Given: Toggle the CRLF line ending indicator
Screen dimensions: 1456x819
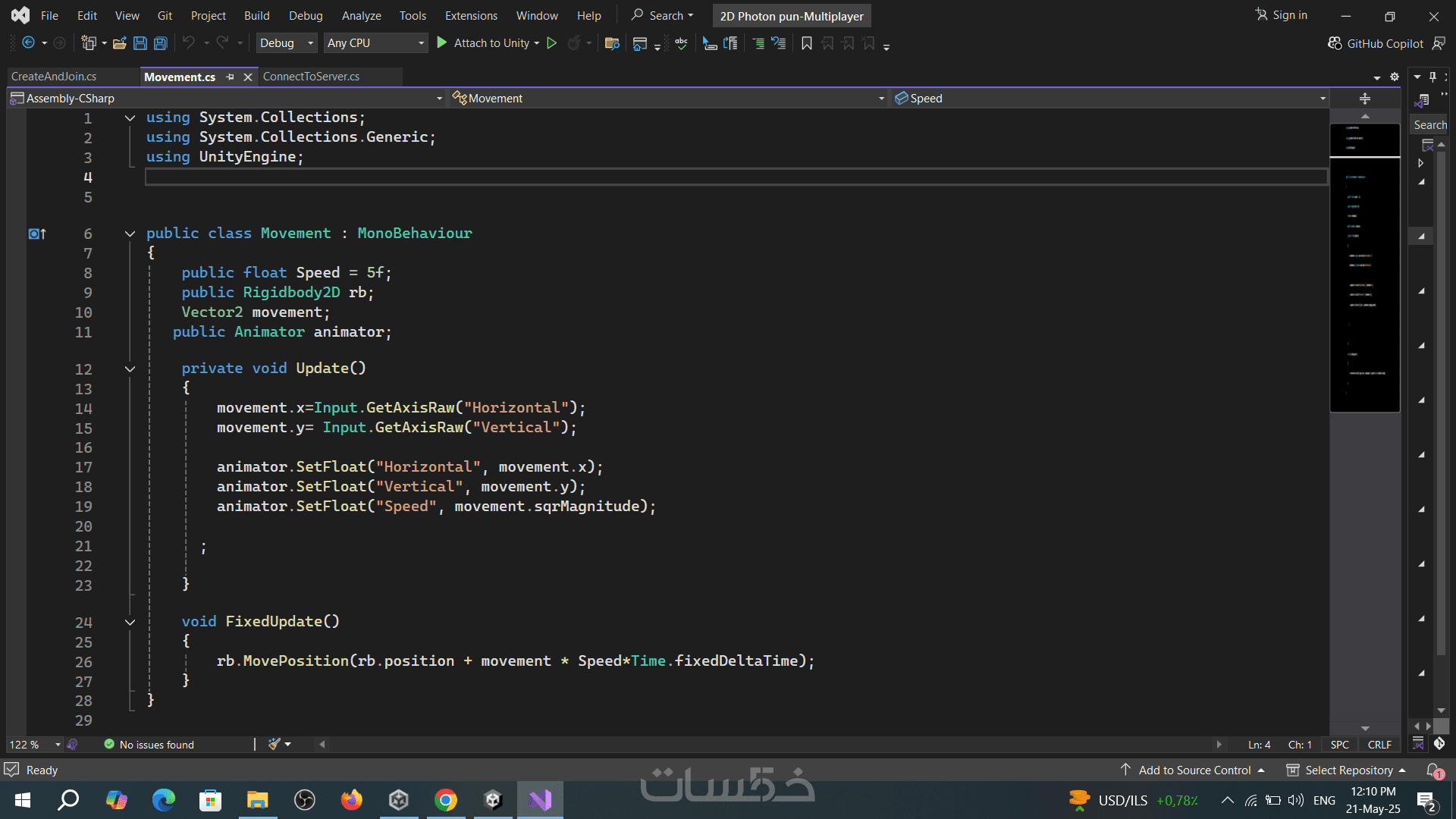Looking at the screenshot, I should tap(1379, 745).
